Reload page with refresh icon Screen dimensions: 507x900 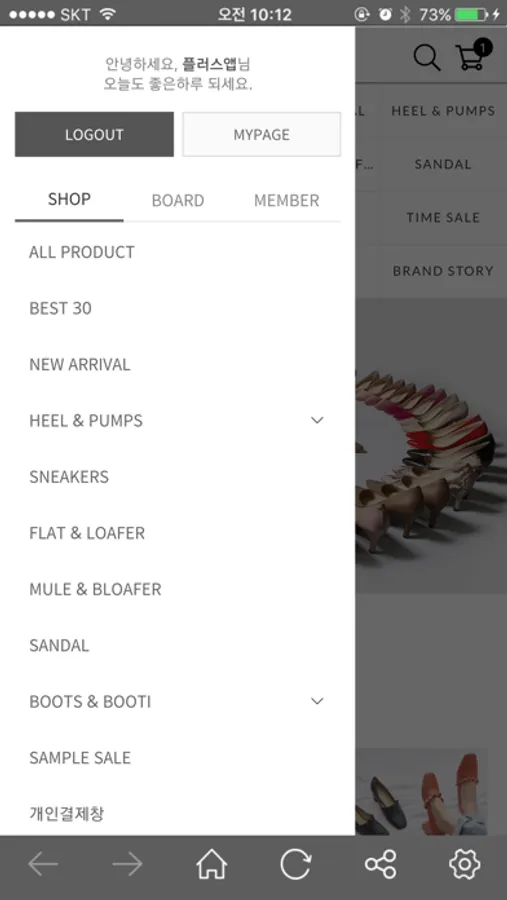[296, 864]
